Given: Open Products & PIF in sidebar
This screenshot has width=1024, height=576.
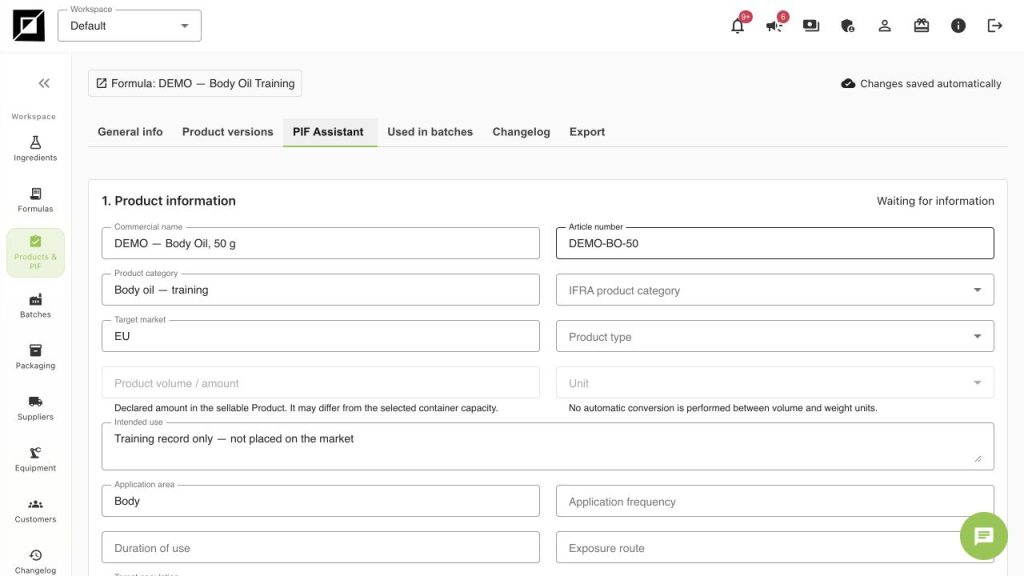Looking at the screenshot, I should (x=35, y=253).
